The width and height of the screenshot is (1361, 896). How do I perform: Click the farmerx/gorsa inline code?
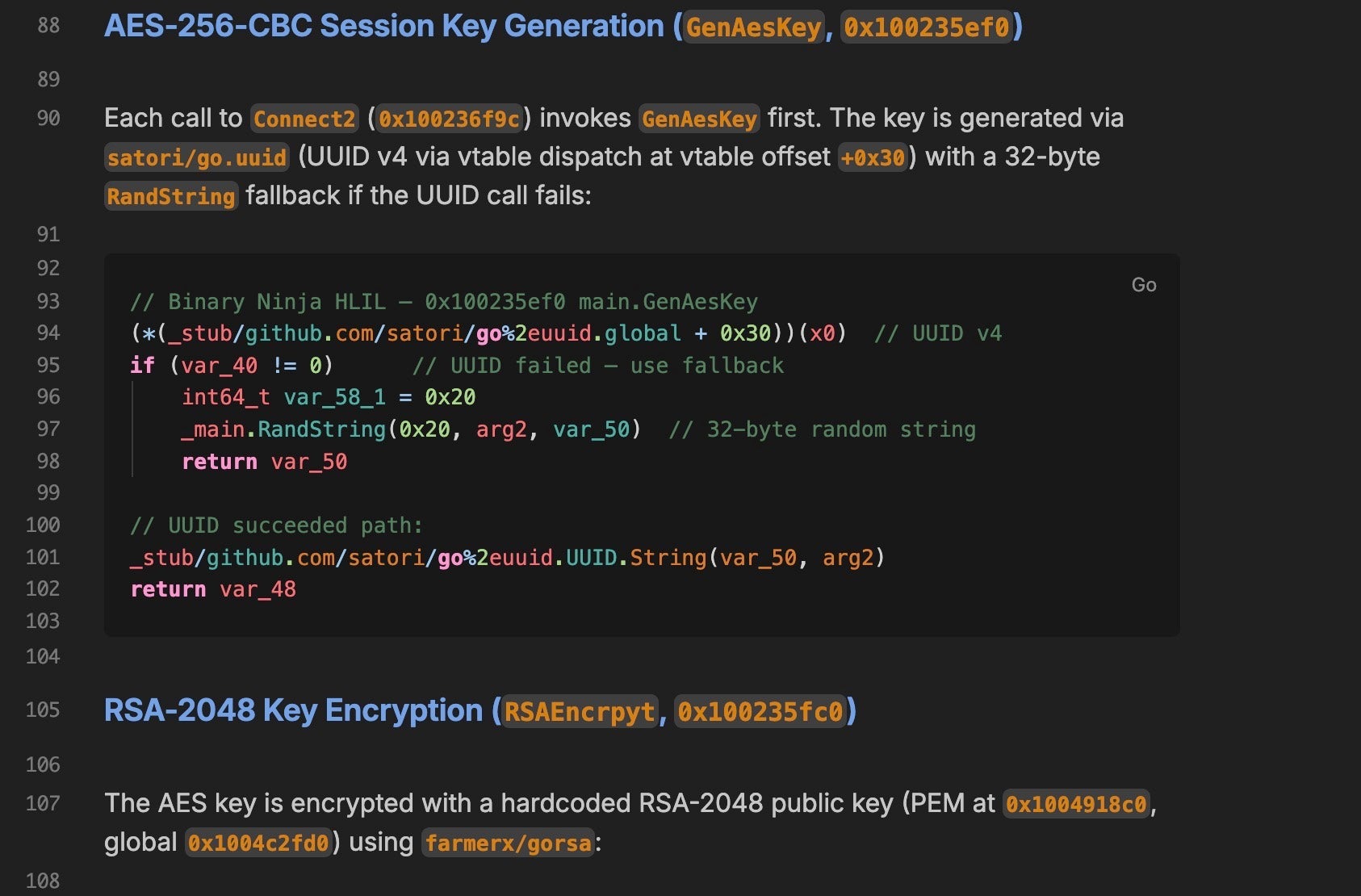(508, 844)
